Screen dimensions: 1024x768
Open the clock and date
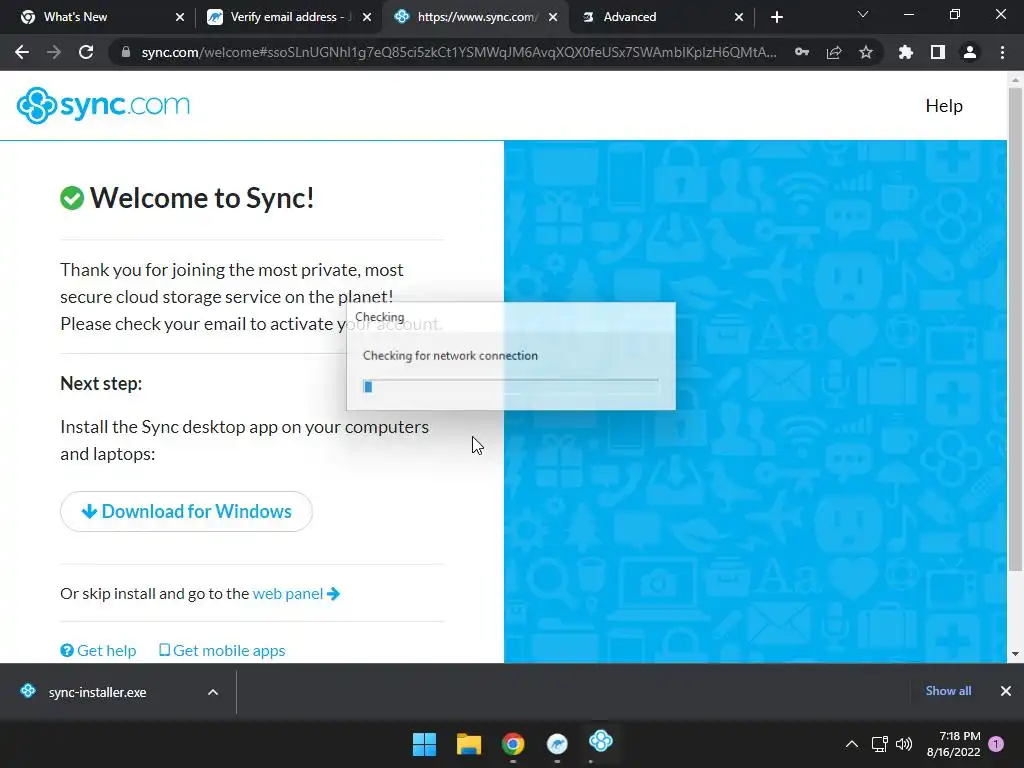point(953,744)
